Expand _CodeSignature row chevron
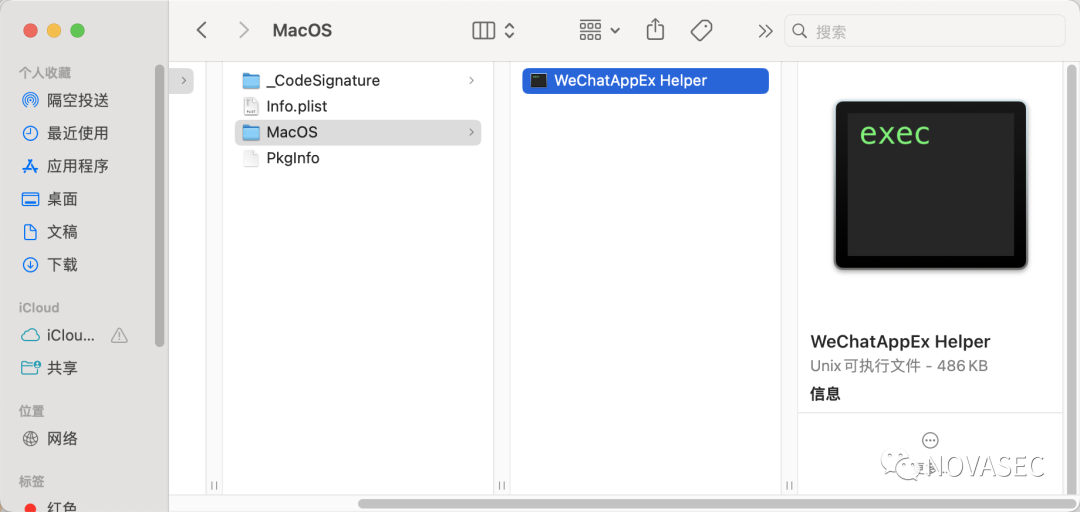This screenshot has height=512, width=1080. pyautogui.click(x=471, y=81)
